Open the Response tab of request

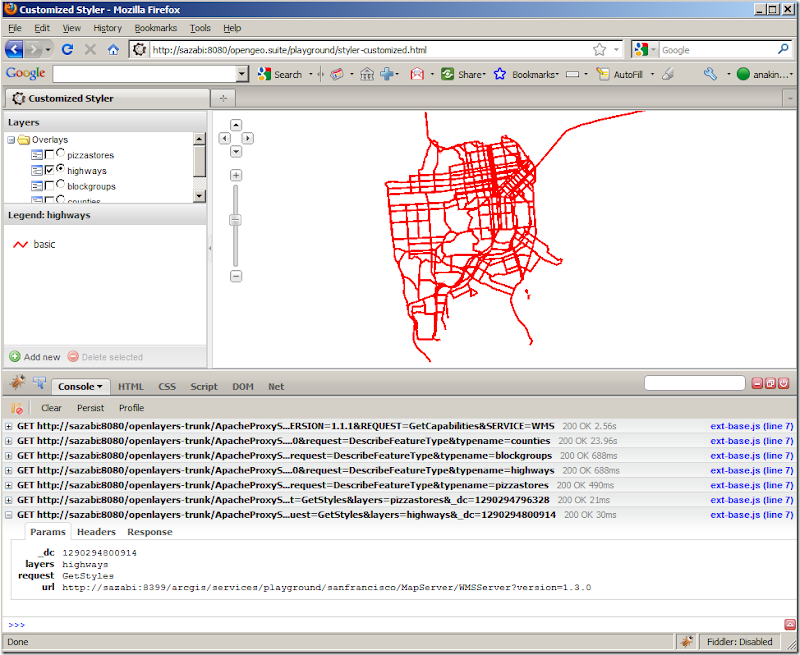(x=149, y=532)
